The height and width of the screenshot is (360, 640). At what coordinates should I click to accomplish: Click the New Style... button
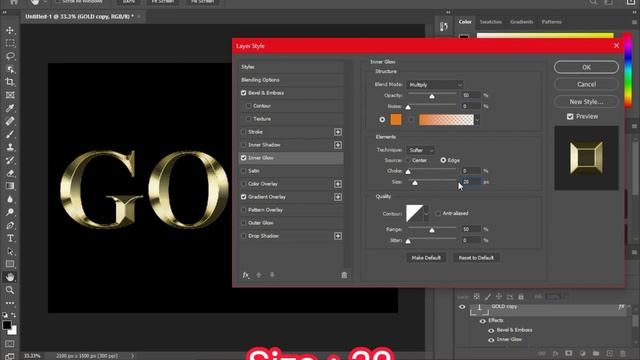coord(586,102)
